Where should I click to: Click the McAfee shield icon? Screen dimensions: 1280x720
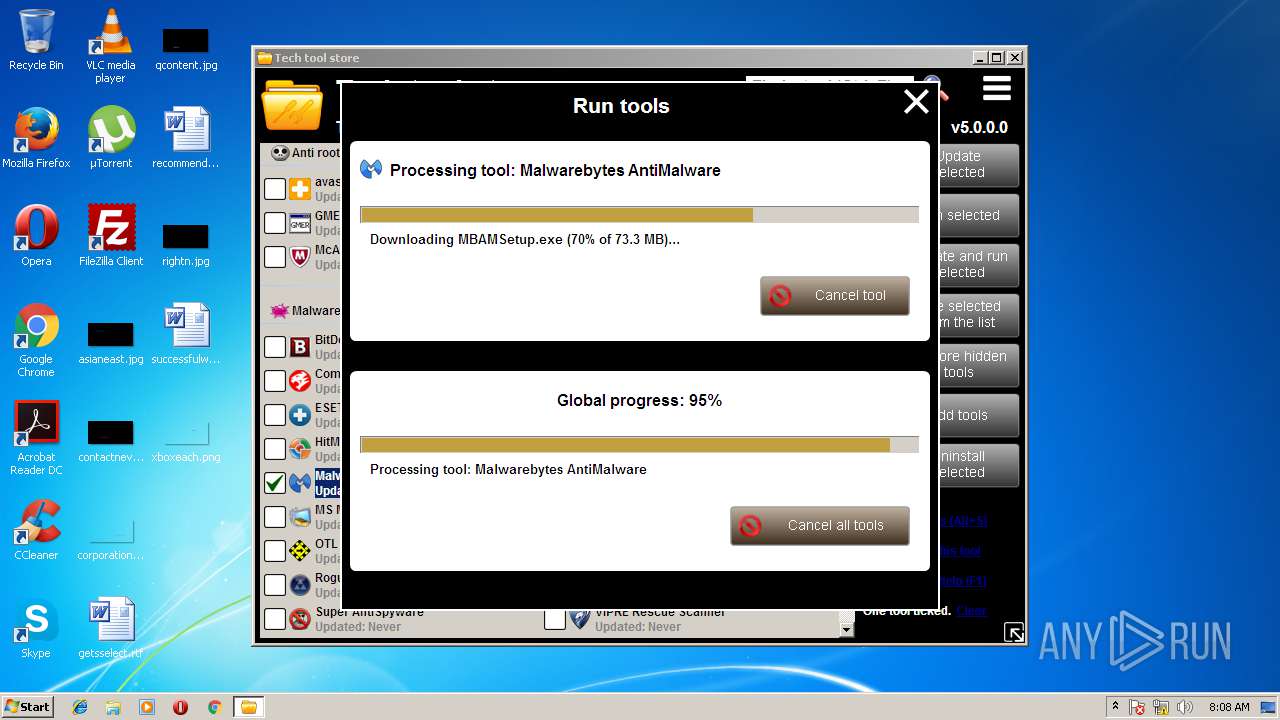300,257
